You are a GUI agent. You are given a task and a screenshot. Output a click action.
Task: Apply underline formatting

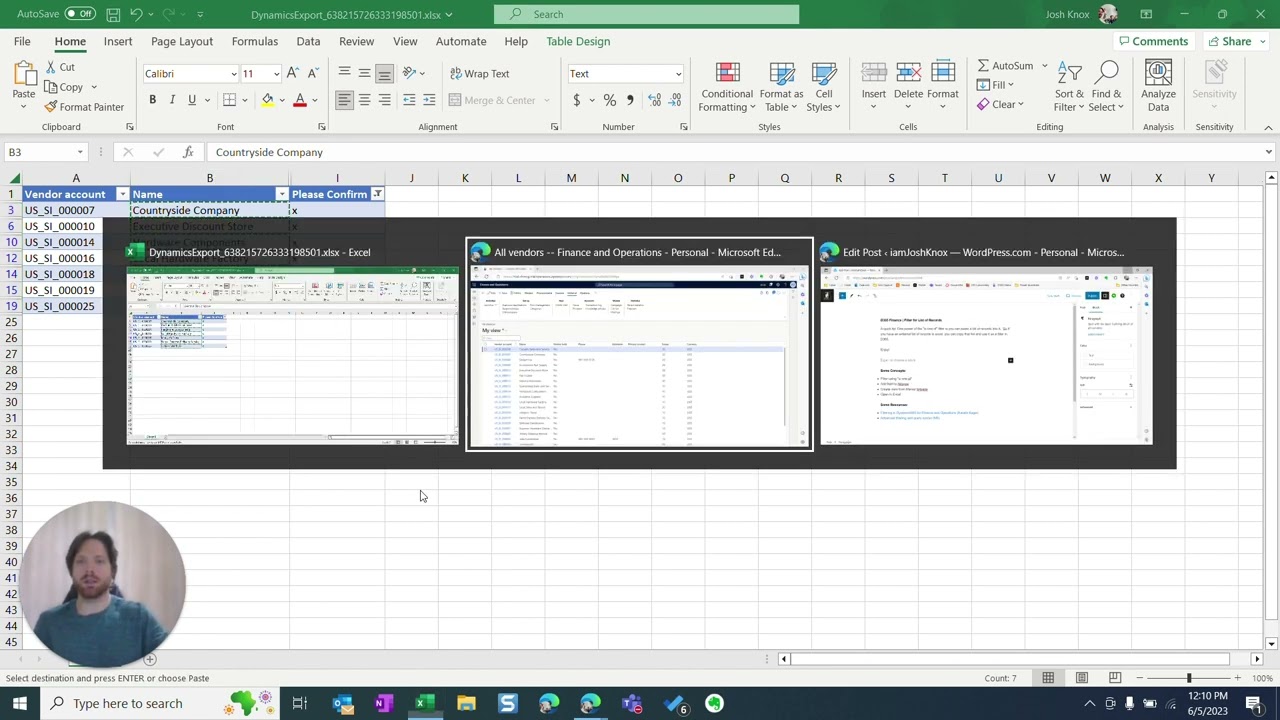191,100
